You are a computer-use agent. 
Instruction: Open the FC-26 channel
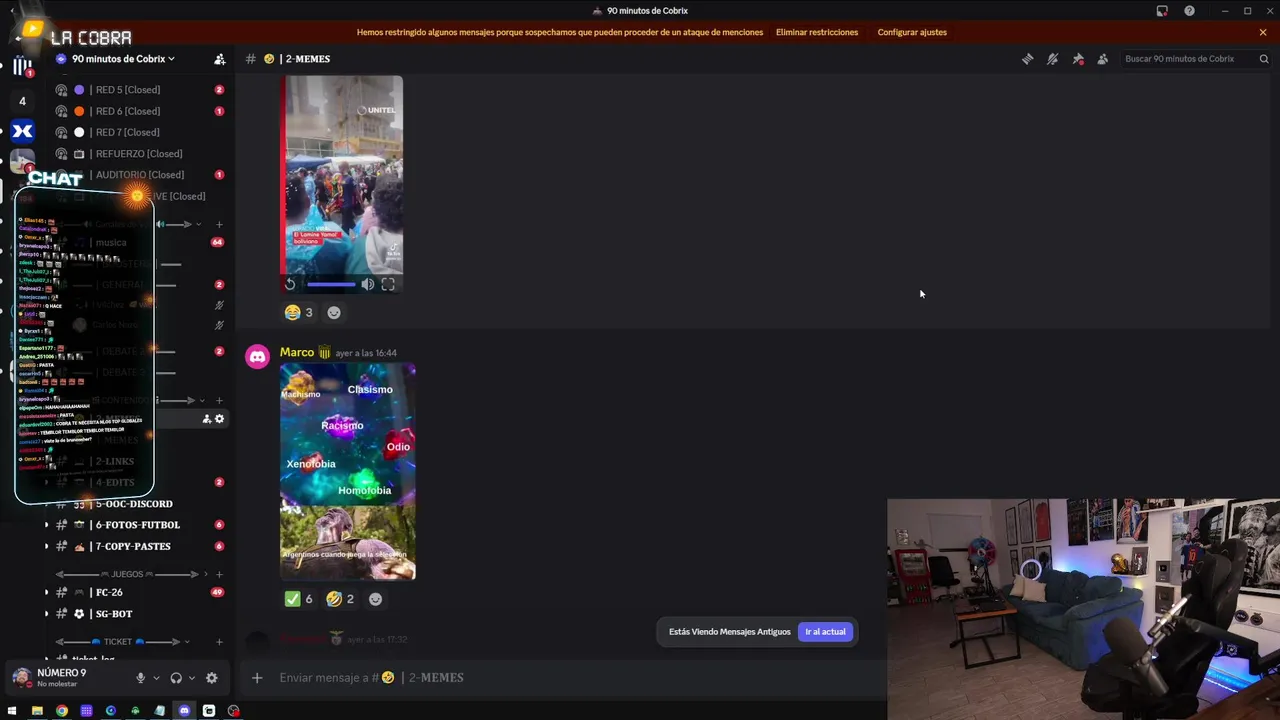[x=140, y=593]
